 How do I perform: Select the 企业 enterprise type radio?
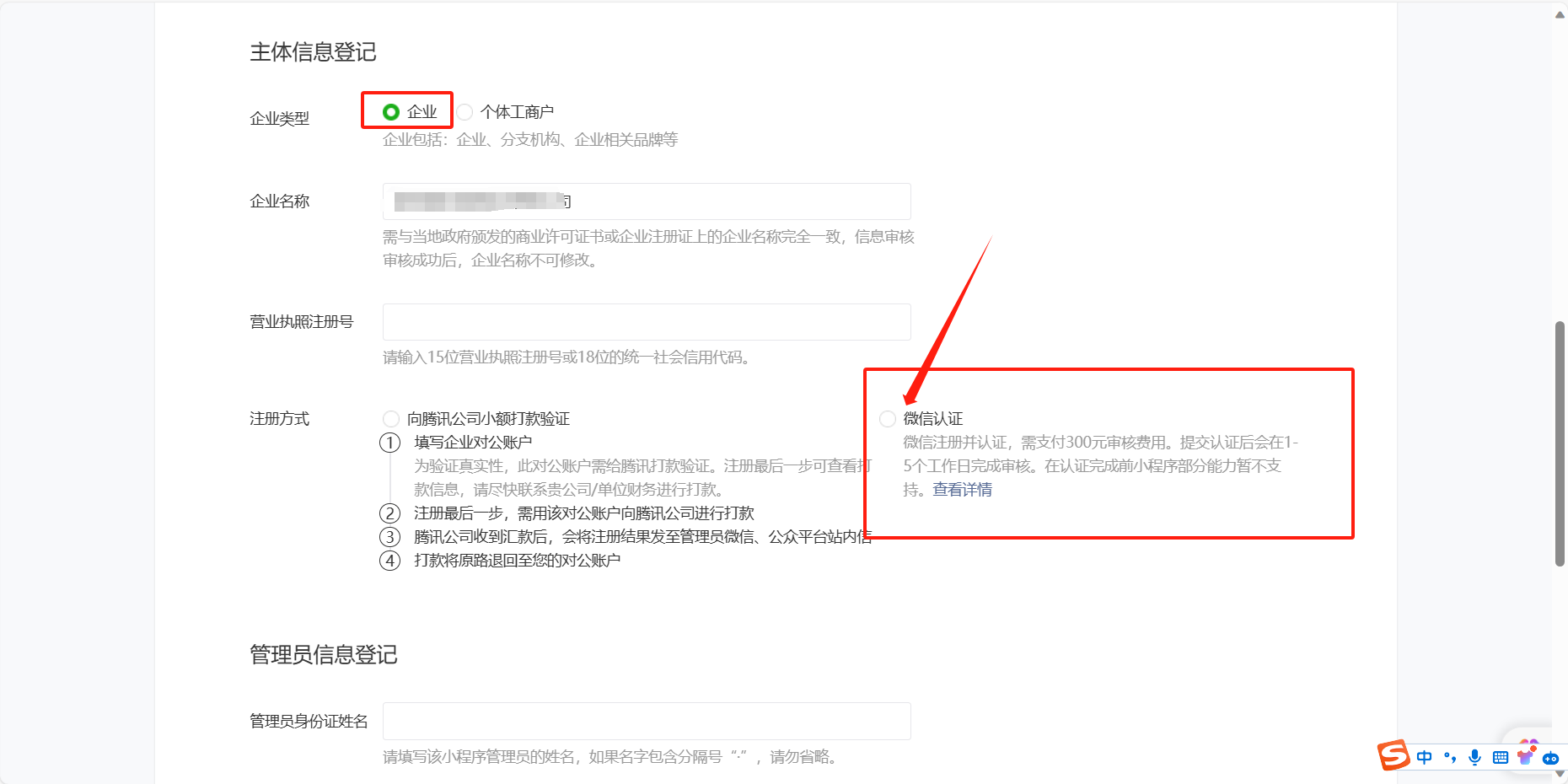390,111
